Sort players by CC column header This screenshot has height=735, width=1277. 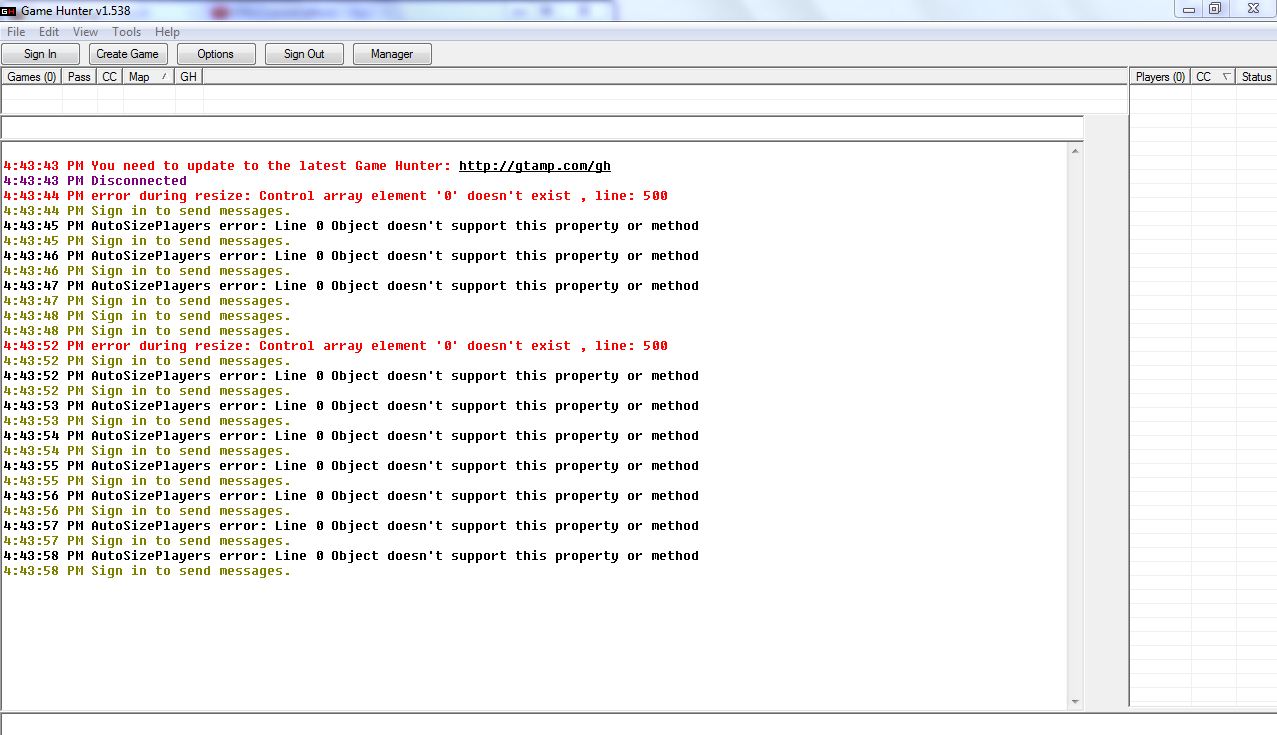(1212, 77)
